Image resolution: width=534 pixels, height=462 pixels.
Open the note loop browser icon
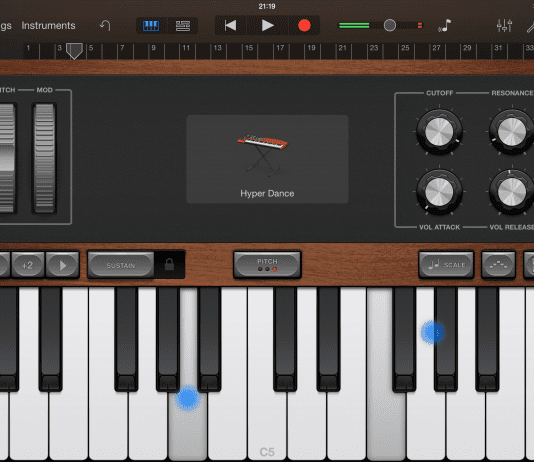[x=444, y=26]
